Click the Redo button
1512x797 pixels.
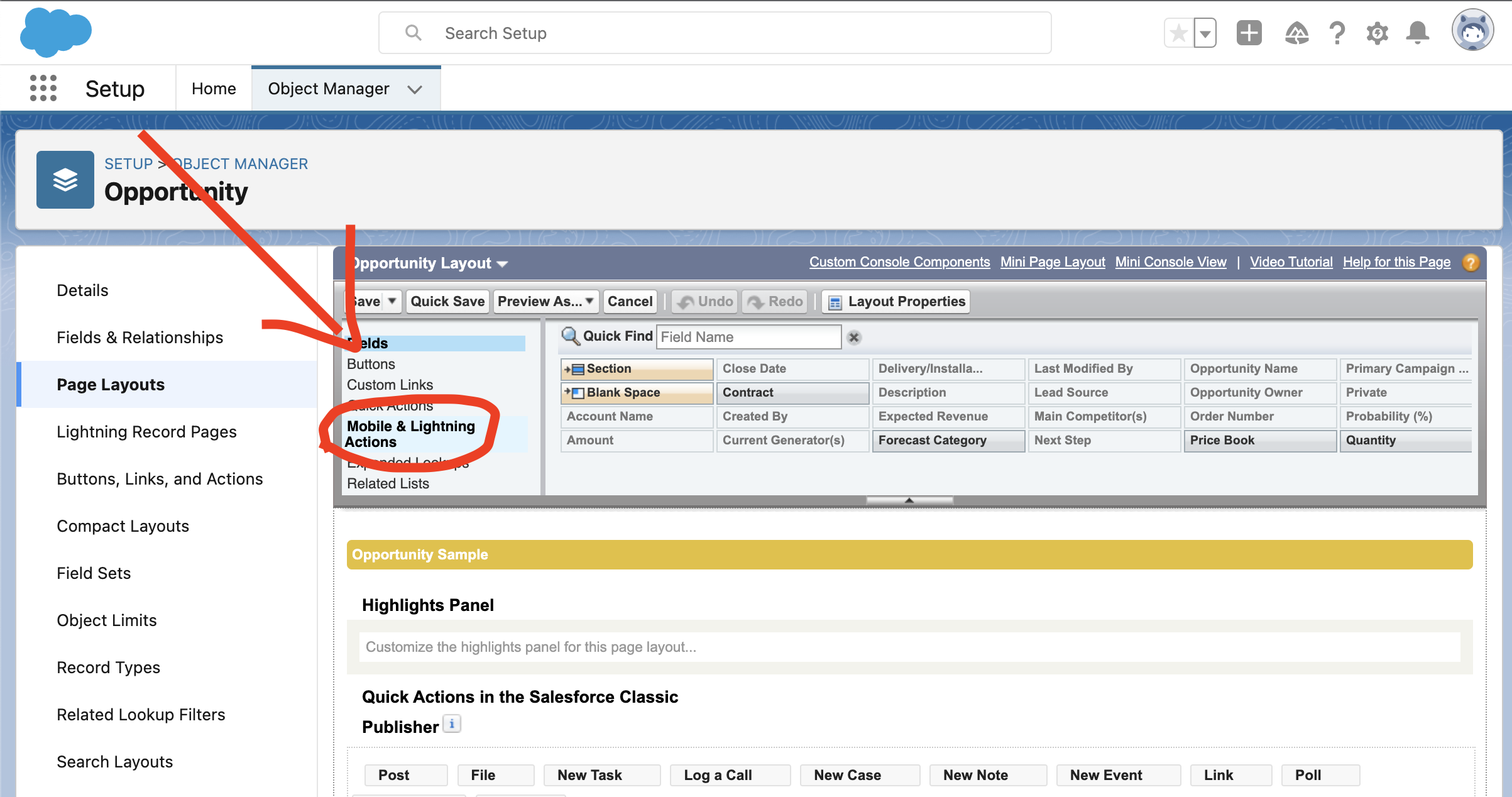(x=774, y=302)
